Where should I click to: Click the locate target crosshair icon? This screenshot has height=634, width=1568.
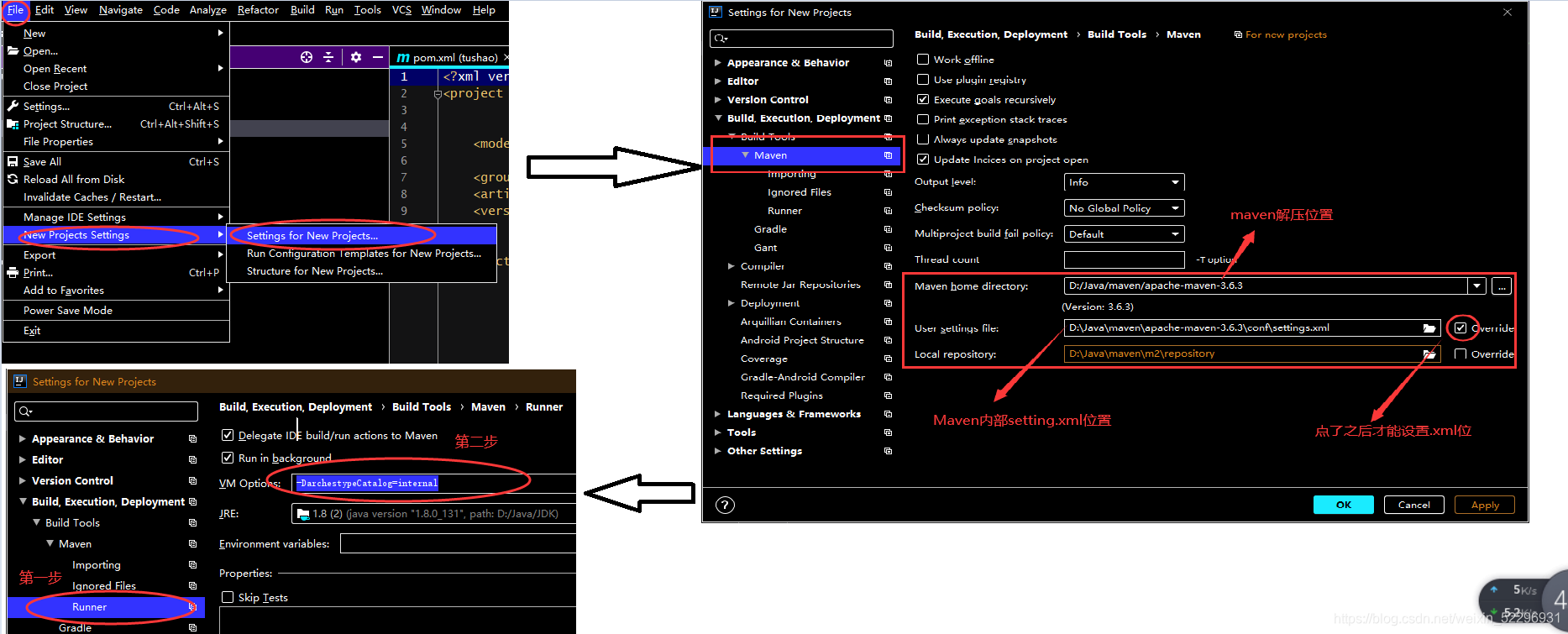(307, 57)
